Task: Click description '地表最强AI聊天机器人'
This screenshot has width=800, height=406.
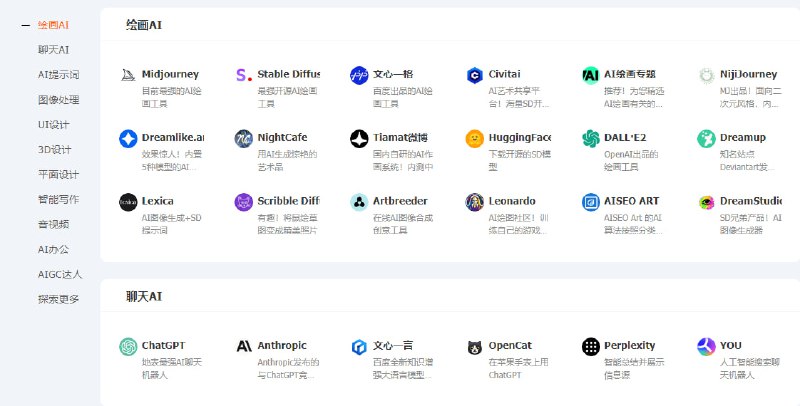Action: click(x=171, y=369)
